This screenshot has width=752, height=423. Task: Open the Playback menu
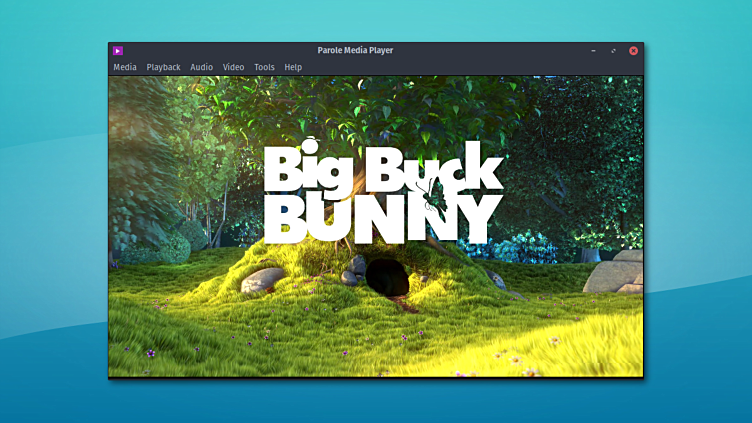163,67
